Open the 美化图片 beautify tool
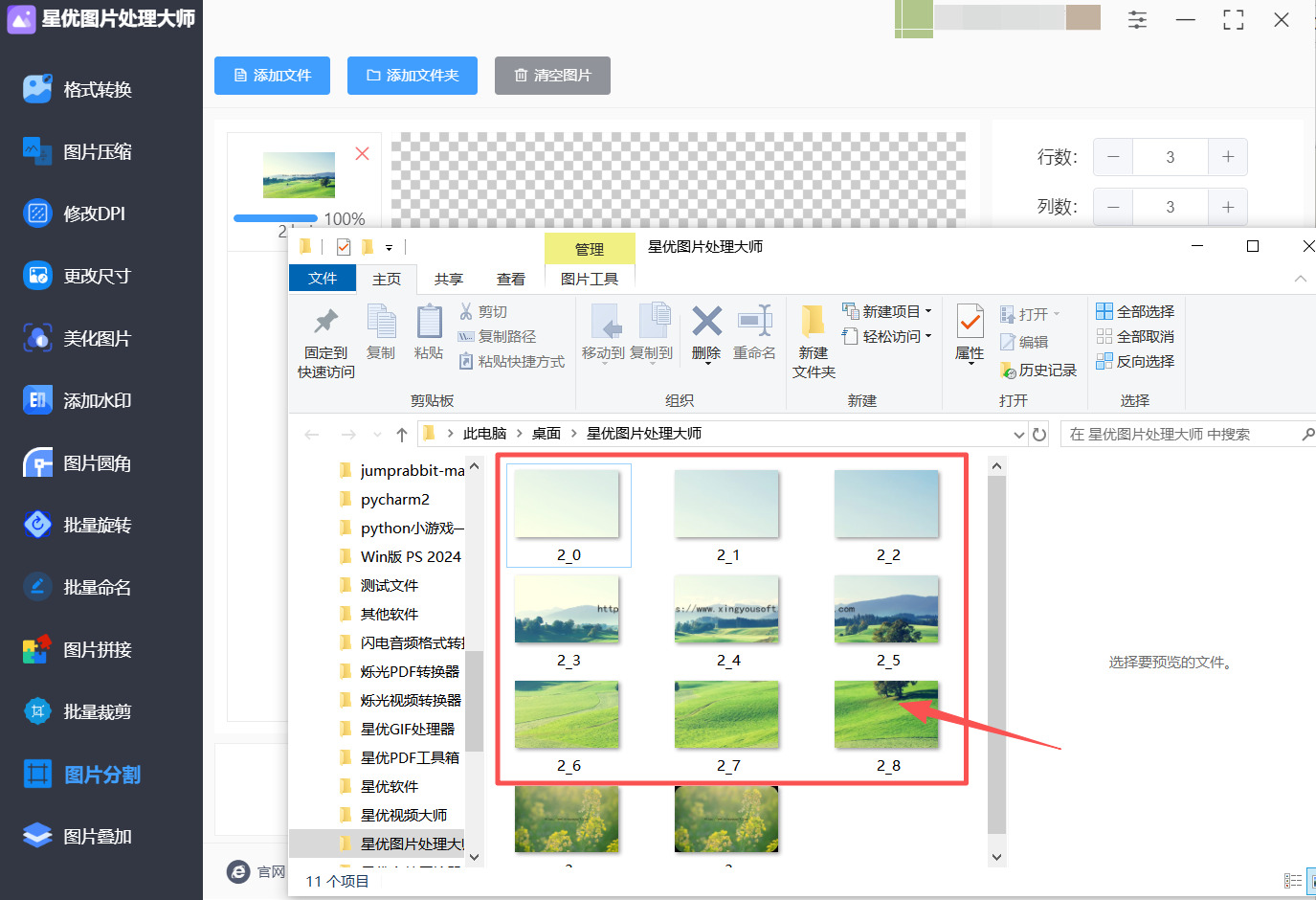The width and height of the screenshot is (1316, 900). (x=77, y=338)
